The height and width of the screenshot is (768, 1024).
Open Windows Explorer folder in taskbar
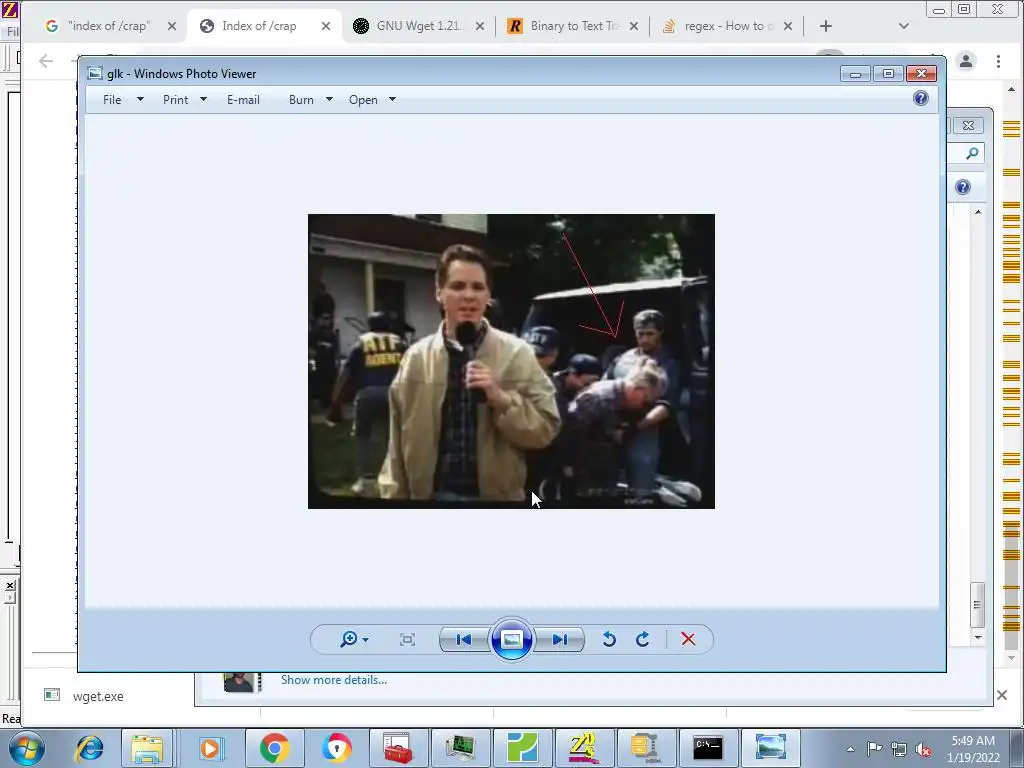pyautogui.click(x=147, y=748)
